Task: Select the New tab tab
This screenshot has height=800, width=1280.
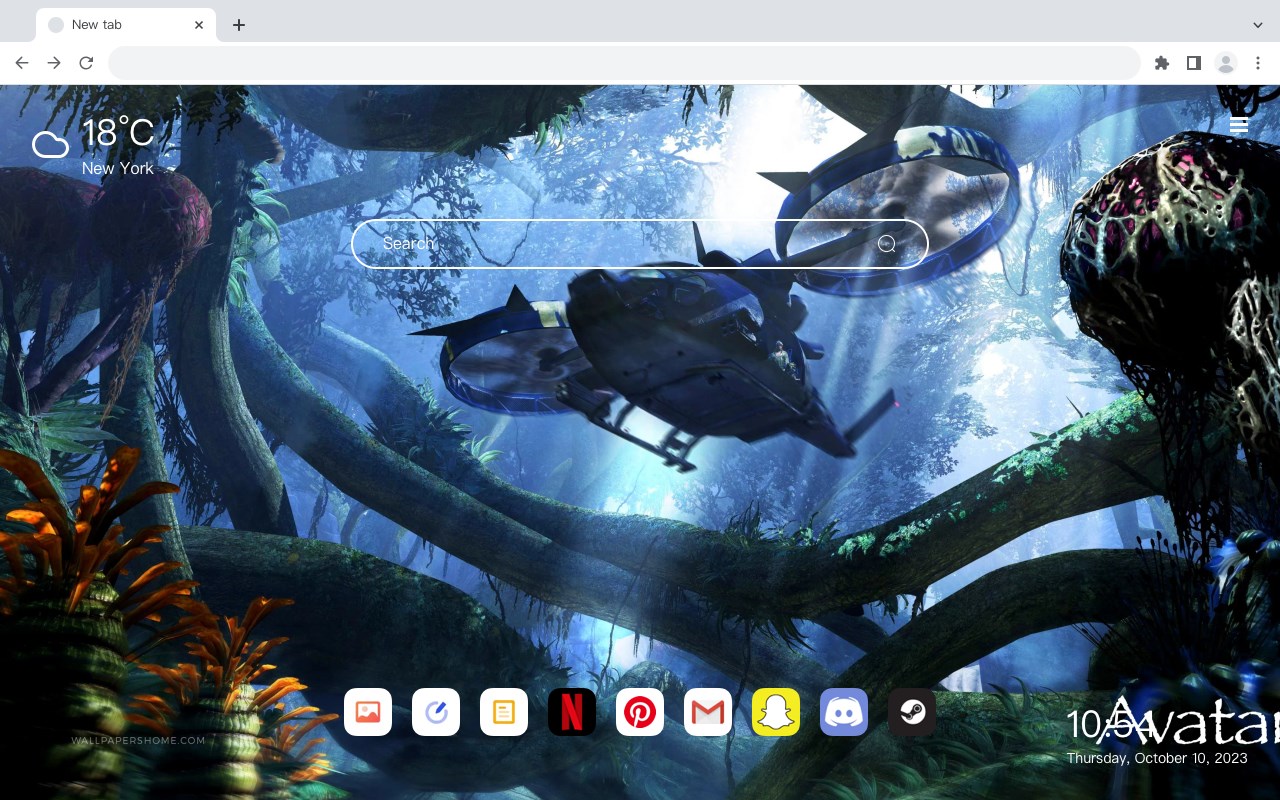Action: (x=126, y=25)
